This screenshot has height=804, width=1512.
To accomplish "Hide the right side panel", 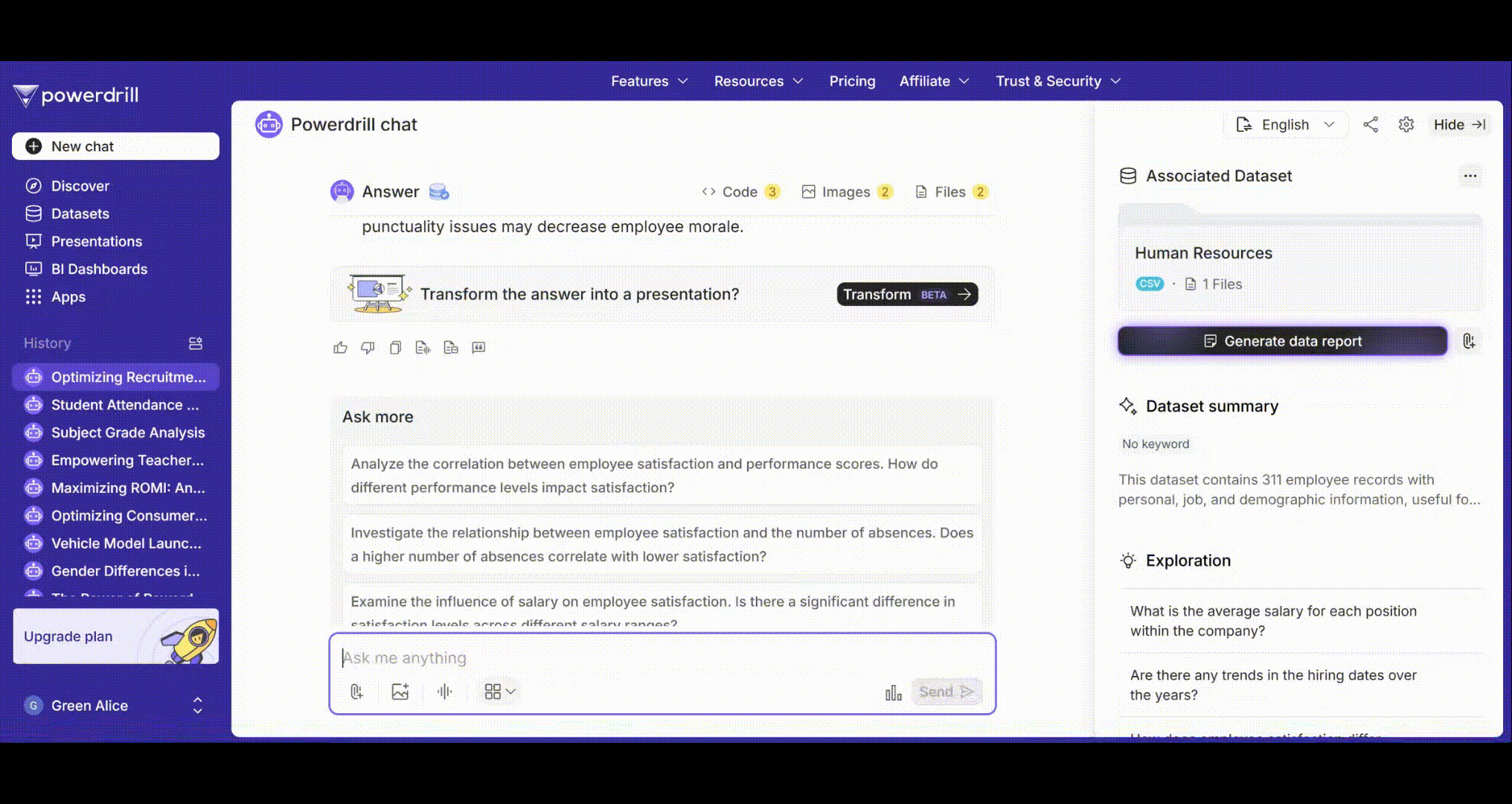I will click(1459, 124).
